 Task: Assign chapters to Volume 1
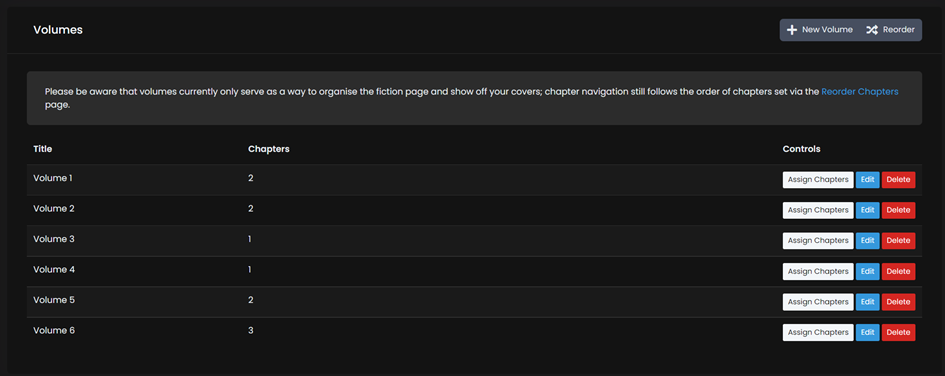click(818, 180)
